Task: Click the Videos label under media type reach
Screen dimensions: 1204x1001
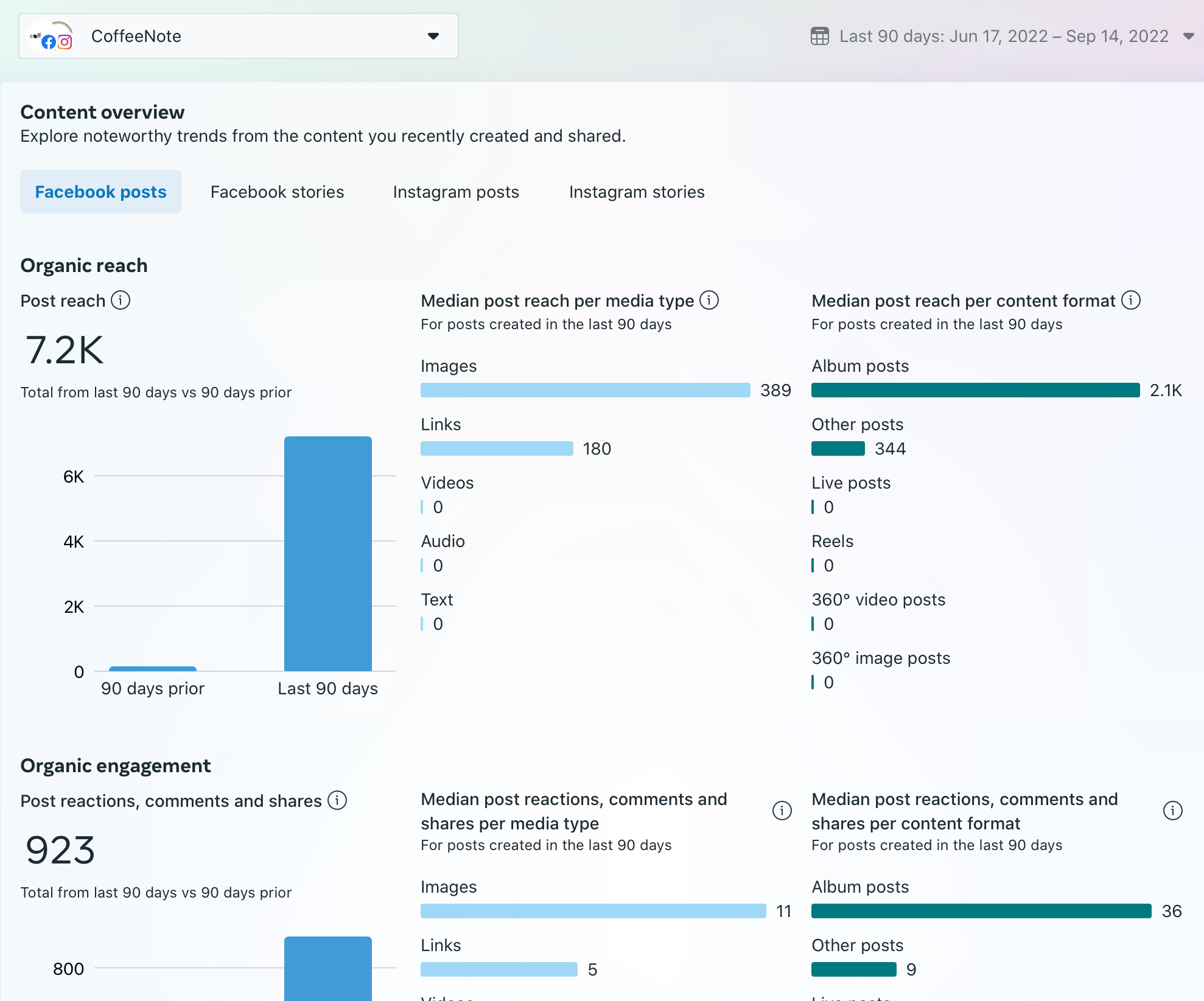Action: pyautogui.click(x=447, y=483)
